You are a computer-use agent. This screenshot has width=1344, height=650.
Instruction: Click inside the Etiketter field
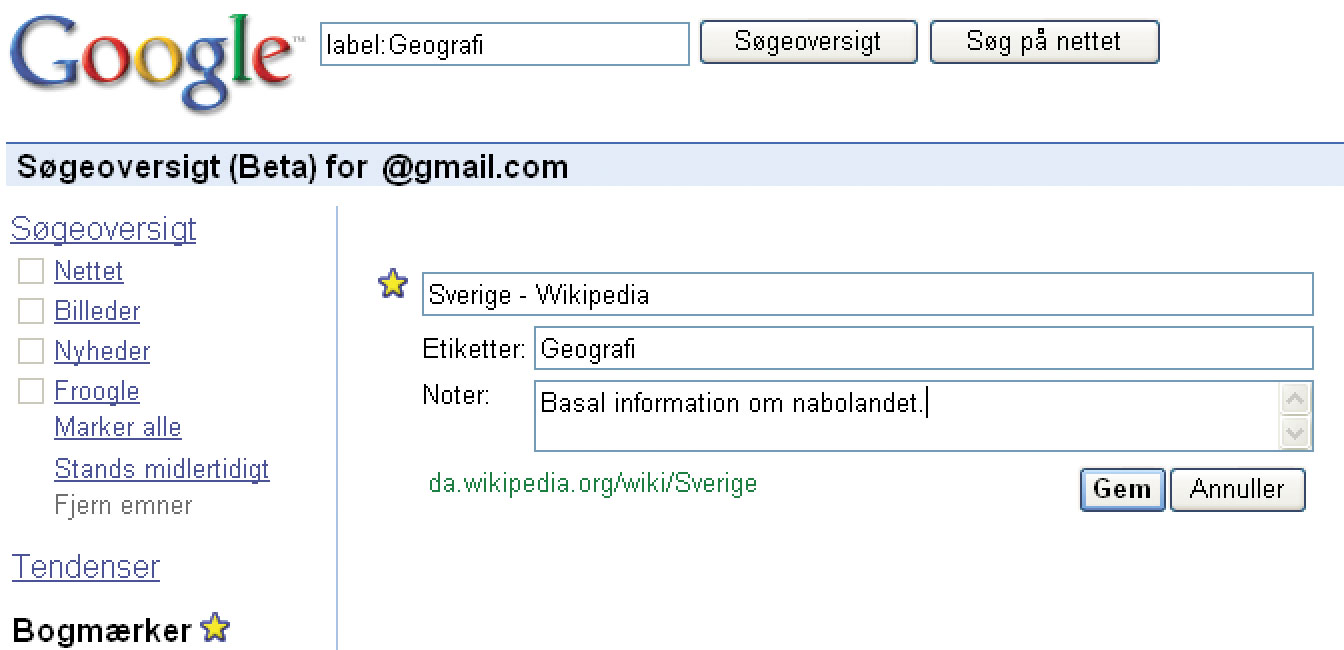pos(900,348)
